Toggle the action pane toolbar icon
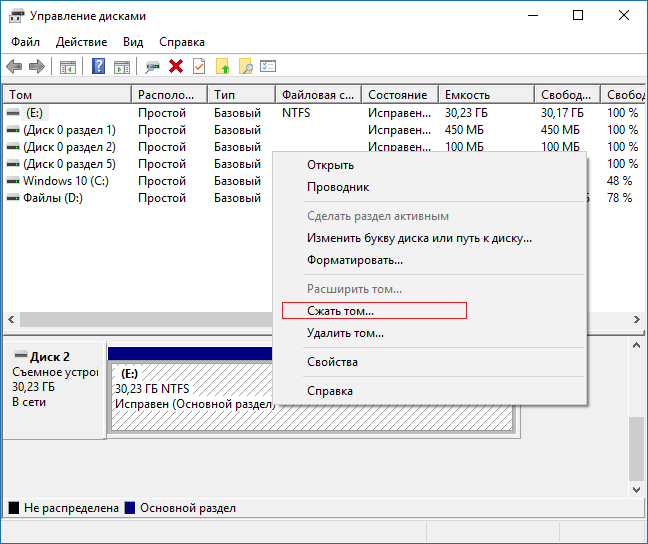Image resolution: width=648 pixels, height=544 pixels. coord(122,66)
